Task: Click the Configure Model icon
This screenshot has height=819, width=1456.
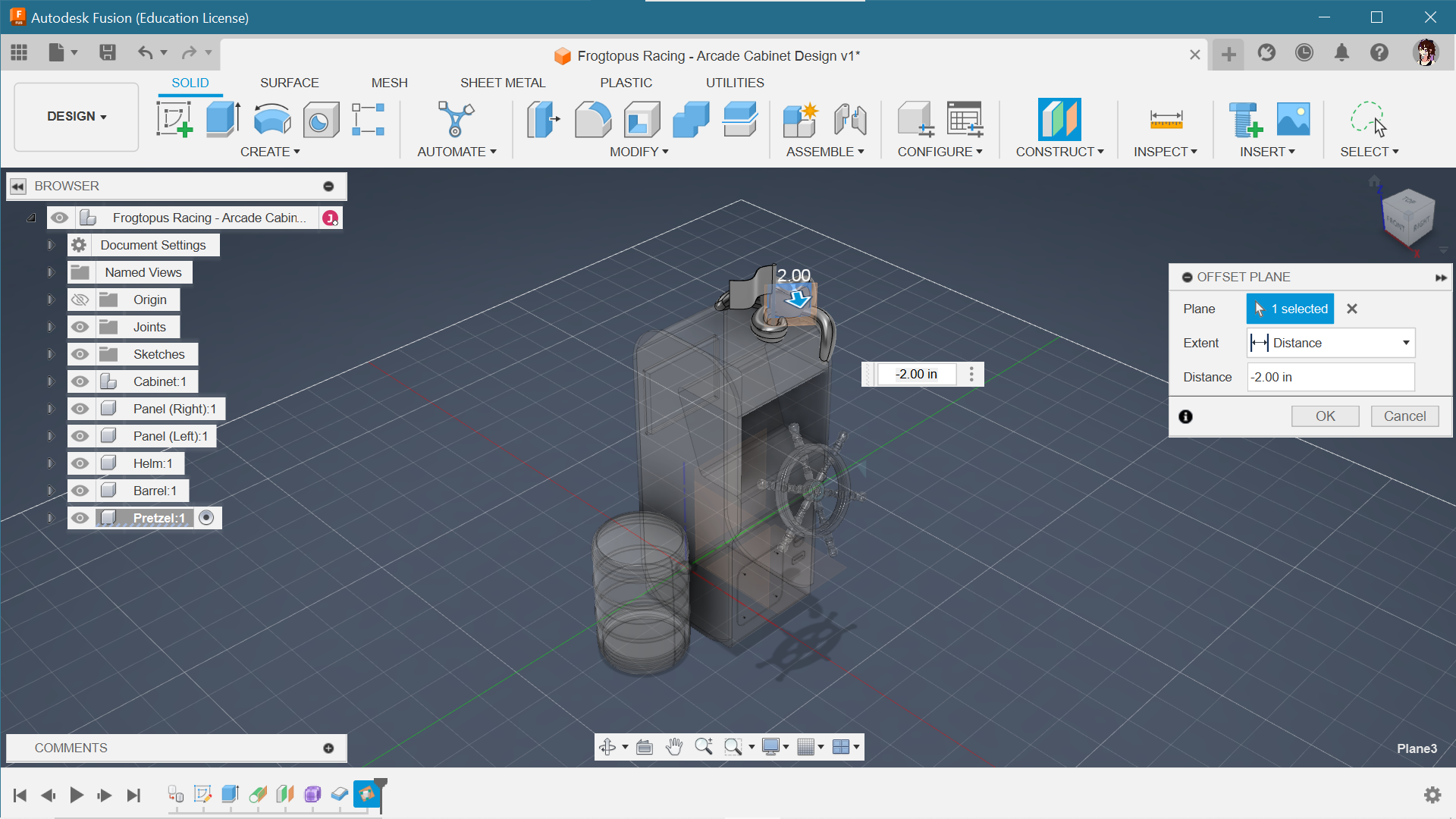Action: click(915, 119)
